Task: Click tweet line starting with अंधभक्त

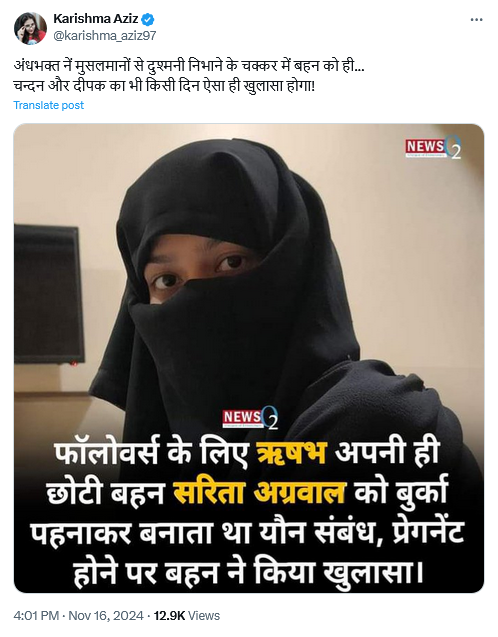Action: point(189,66)
